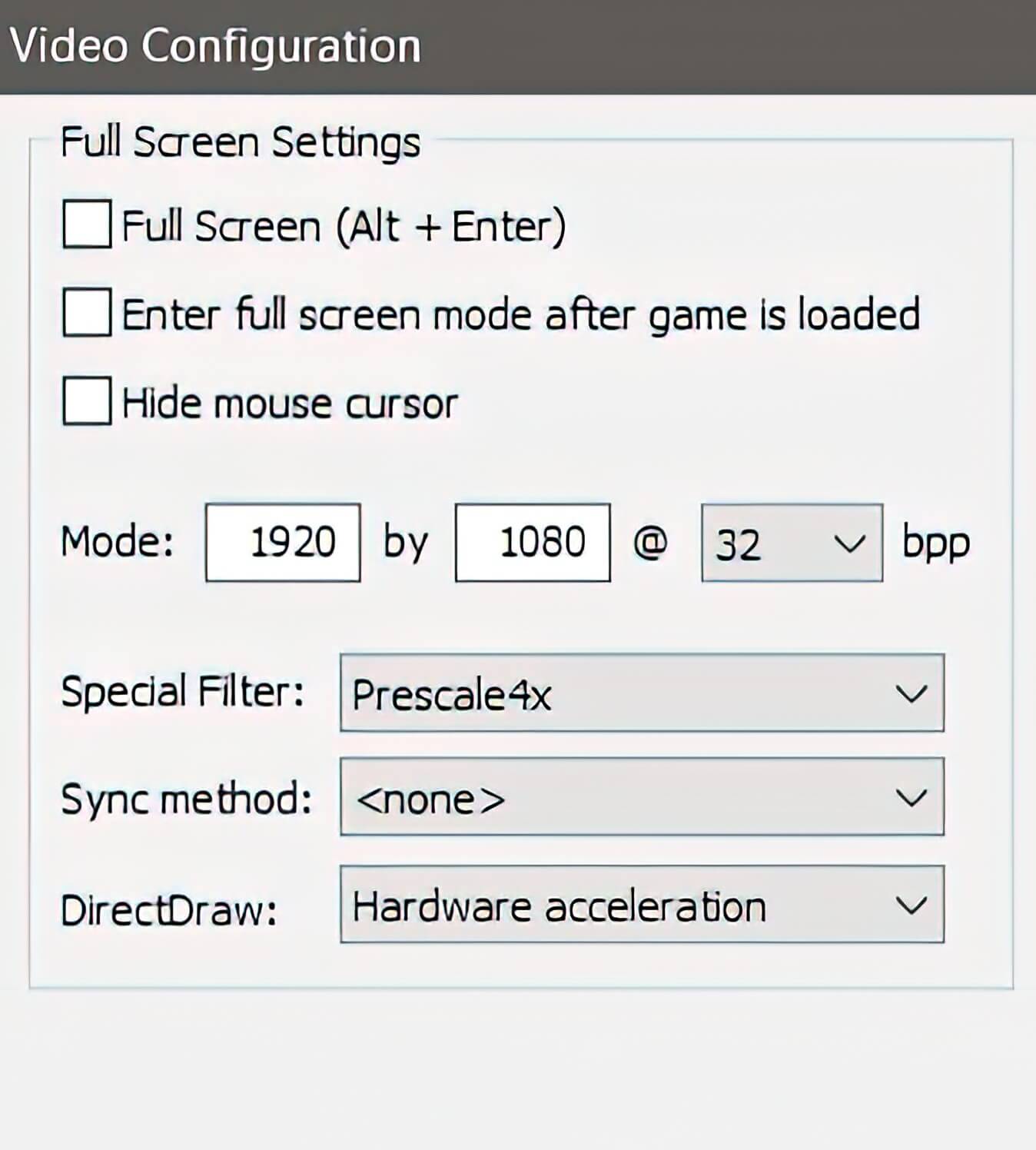Screen dimensions: 1036x1150
Task: Click the Hide mouse cursor label text
Action: tap(290, 404)
